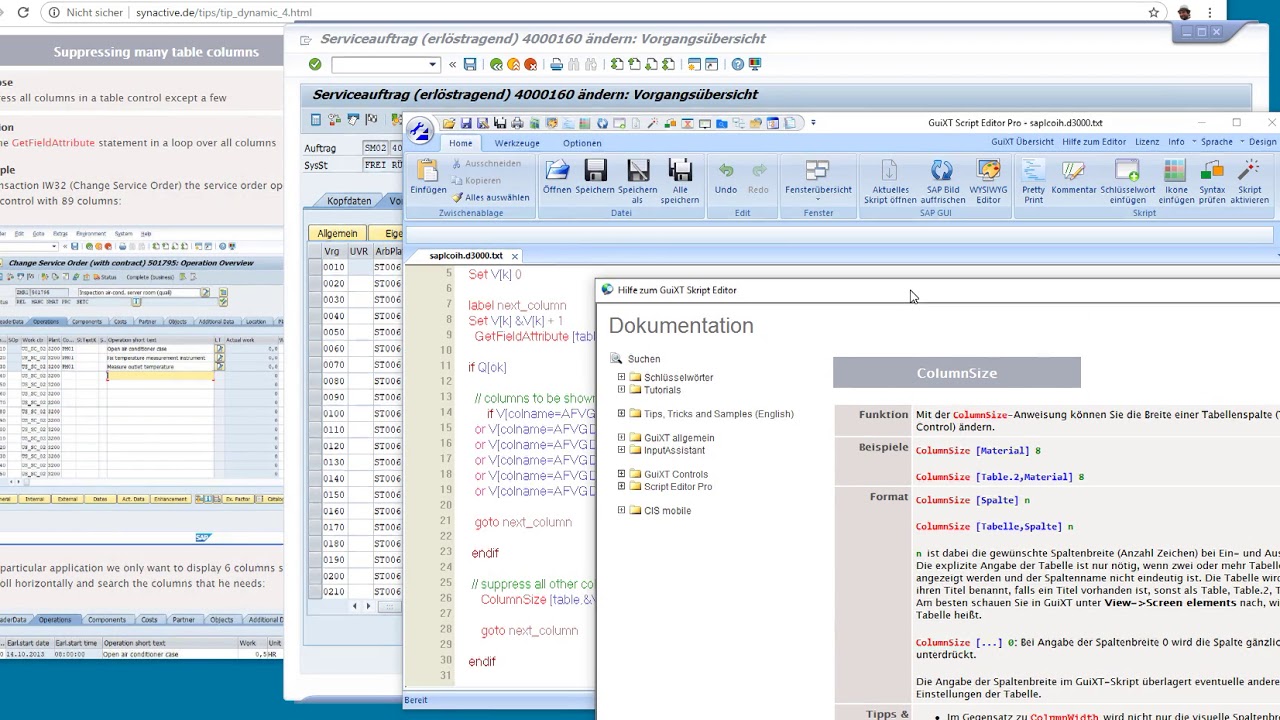The width and height of the screenshot is (1280, 720).
Task: Click Aktuelles Skript öffnen icon
Action: click(x=891, y=181)
